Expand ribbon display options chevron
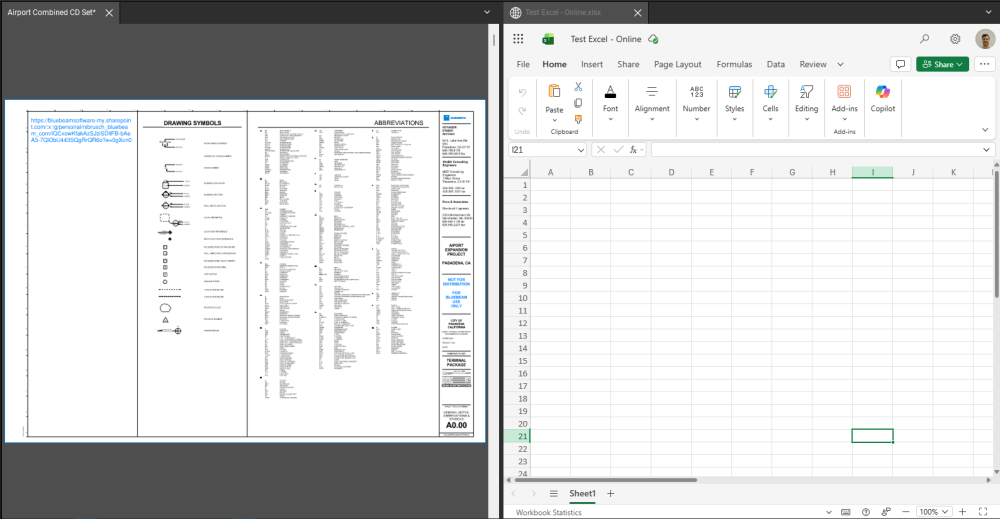 coord(985,130)
